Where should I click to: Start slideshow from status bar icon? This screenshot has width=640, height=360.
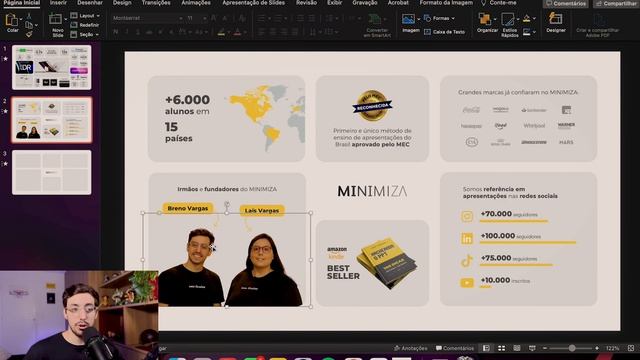click(532, 348)
